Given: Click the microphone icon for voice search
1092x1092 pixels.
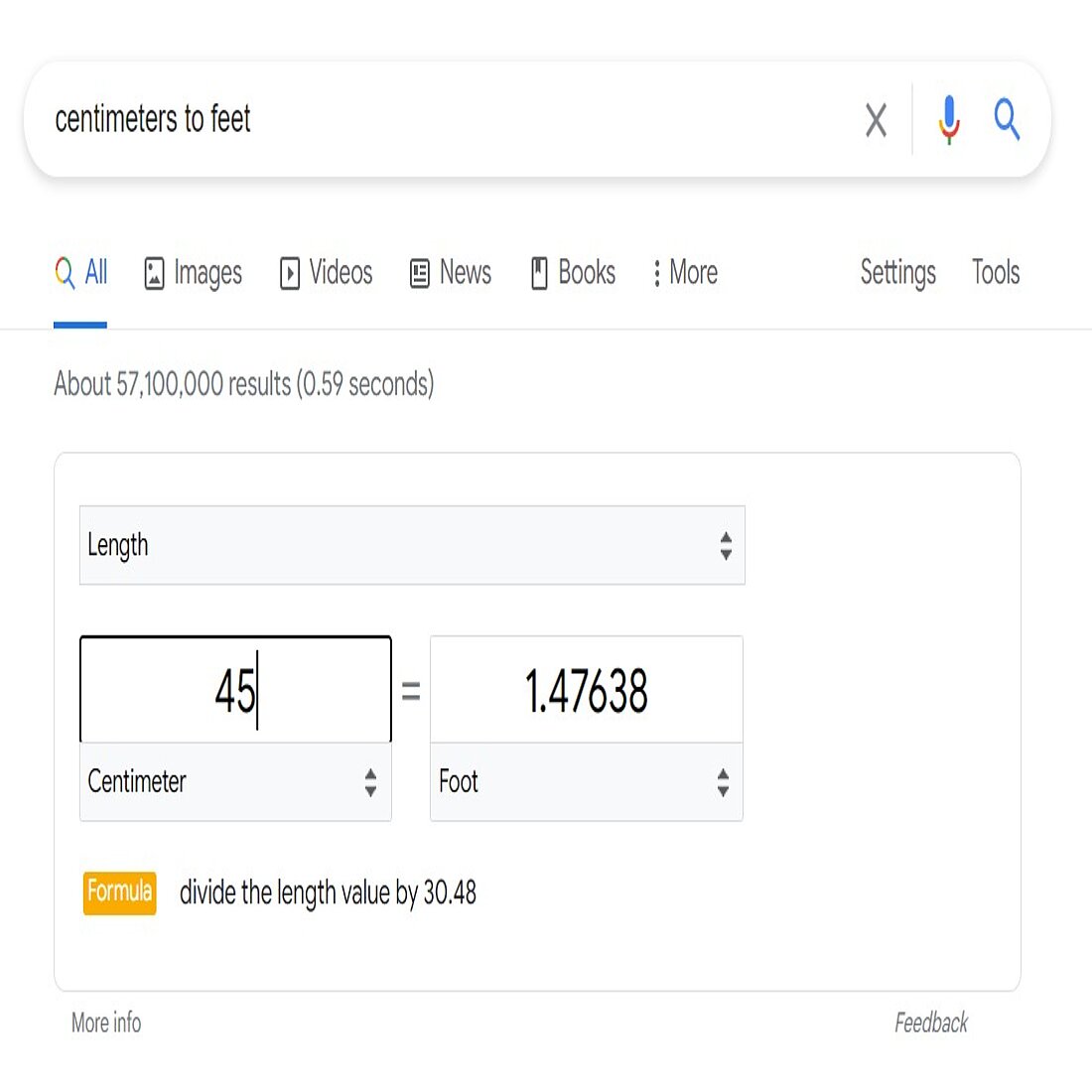Looking at the screenshot, I should click(x=949, y=121).
